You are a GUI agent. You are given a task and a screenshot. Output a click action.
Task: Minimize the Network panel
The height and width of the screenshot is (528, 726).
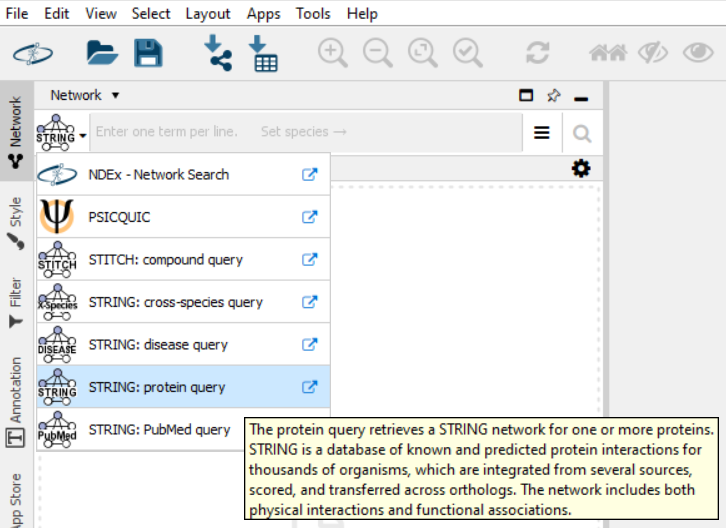coord(581,98)
